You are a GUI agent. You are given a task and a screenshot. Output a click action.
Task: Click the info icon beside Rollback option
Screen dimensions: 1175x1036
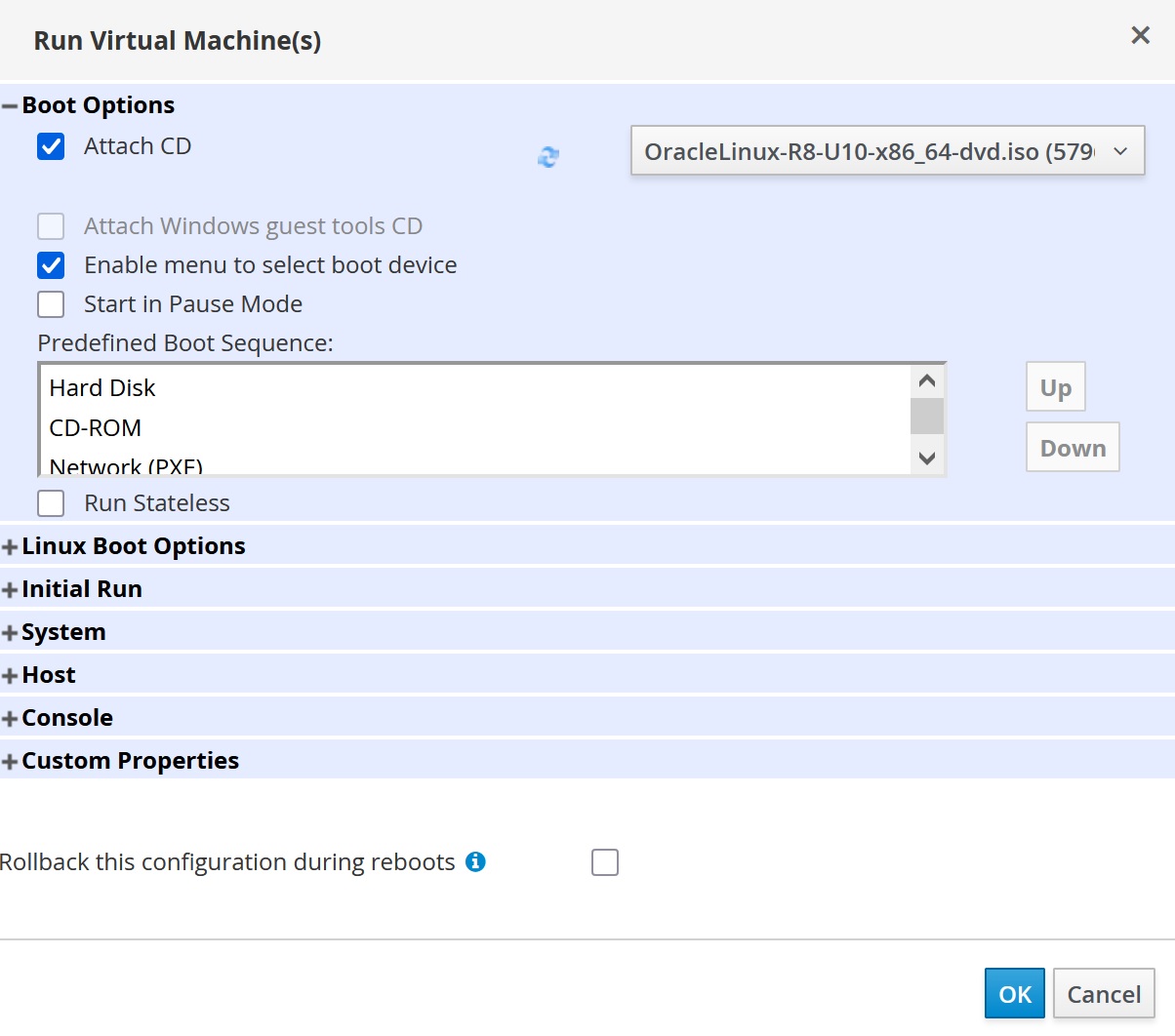[475, 861]
